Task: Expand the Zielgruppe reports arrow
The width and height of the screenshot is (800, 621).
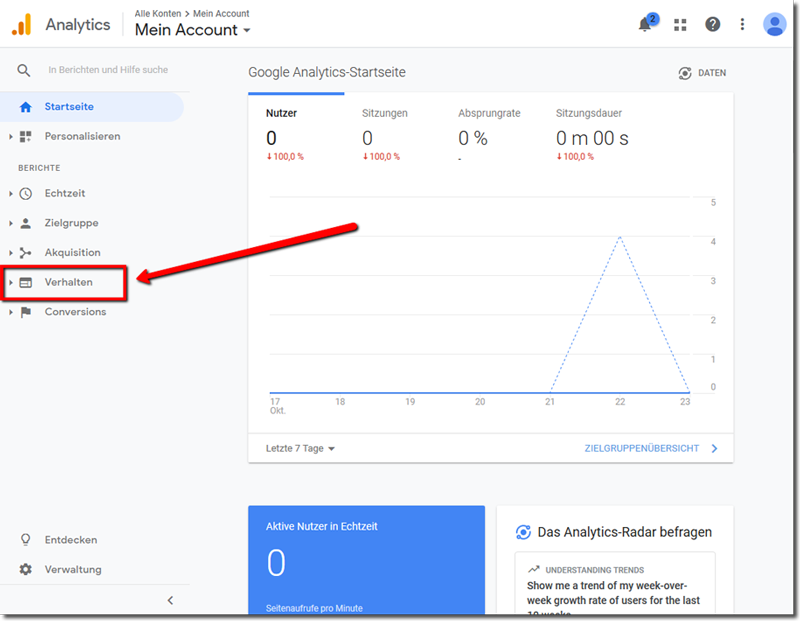Action: click(10, 223)
